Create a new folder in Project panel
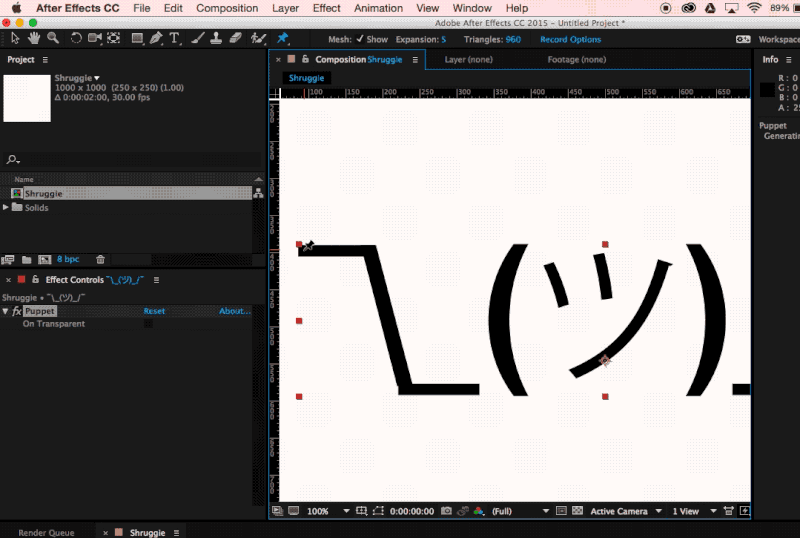800x538 pixels. 27,259
